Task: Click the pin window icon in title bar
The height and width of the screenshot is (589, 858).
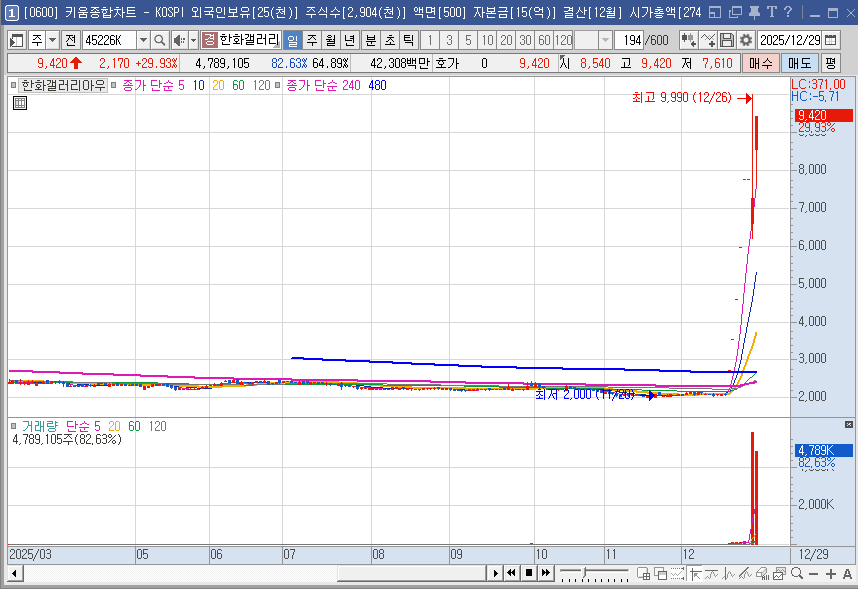Action: pos(754,12)
